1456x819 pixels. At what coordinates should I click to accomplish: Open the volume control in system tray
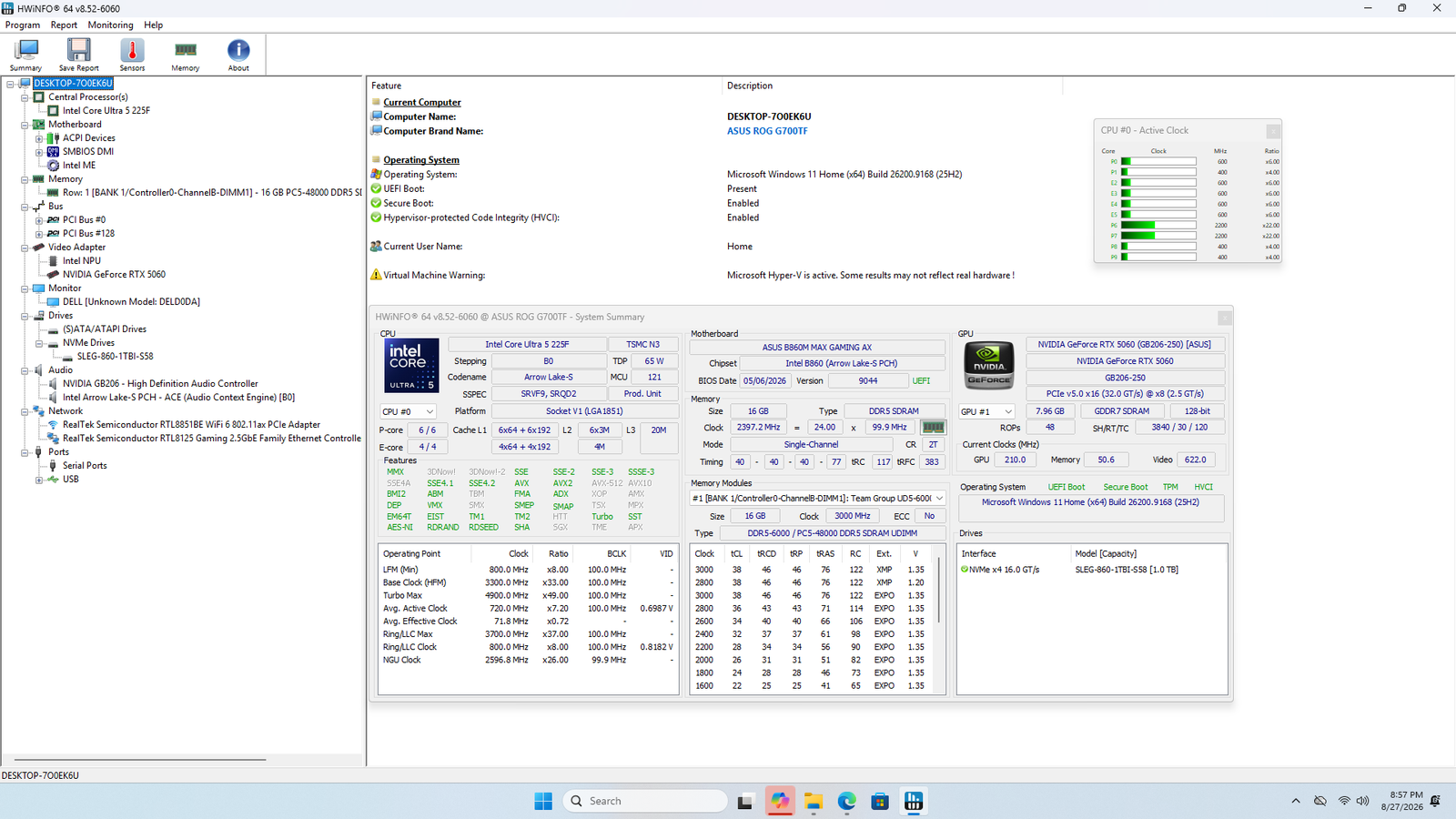coord(1362,801)
